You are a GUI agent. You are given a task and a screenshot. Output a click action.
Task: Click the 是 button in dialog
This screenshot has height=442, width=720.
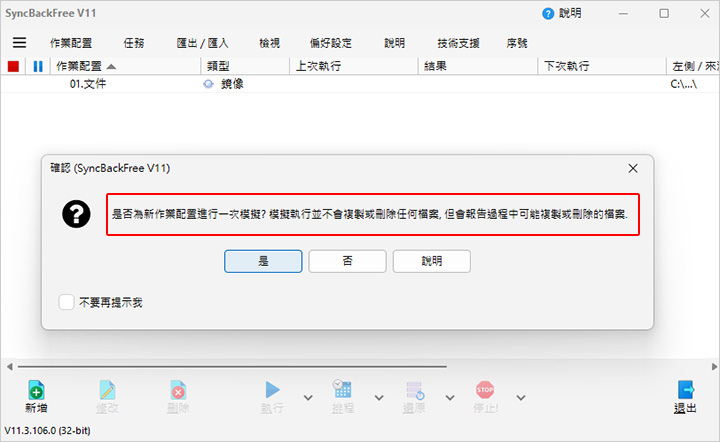[263, 261]
